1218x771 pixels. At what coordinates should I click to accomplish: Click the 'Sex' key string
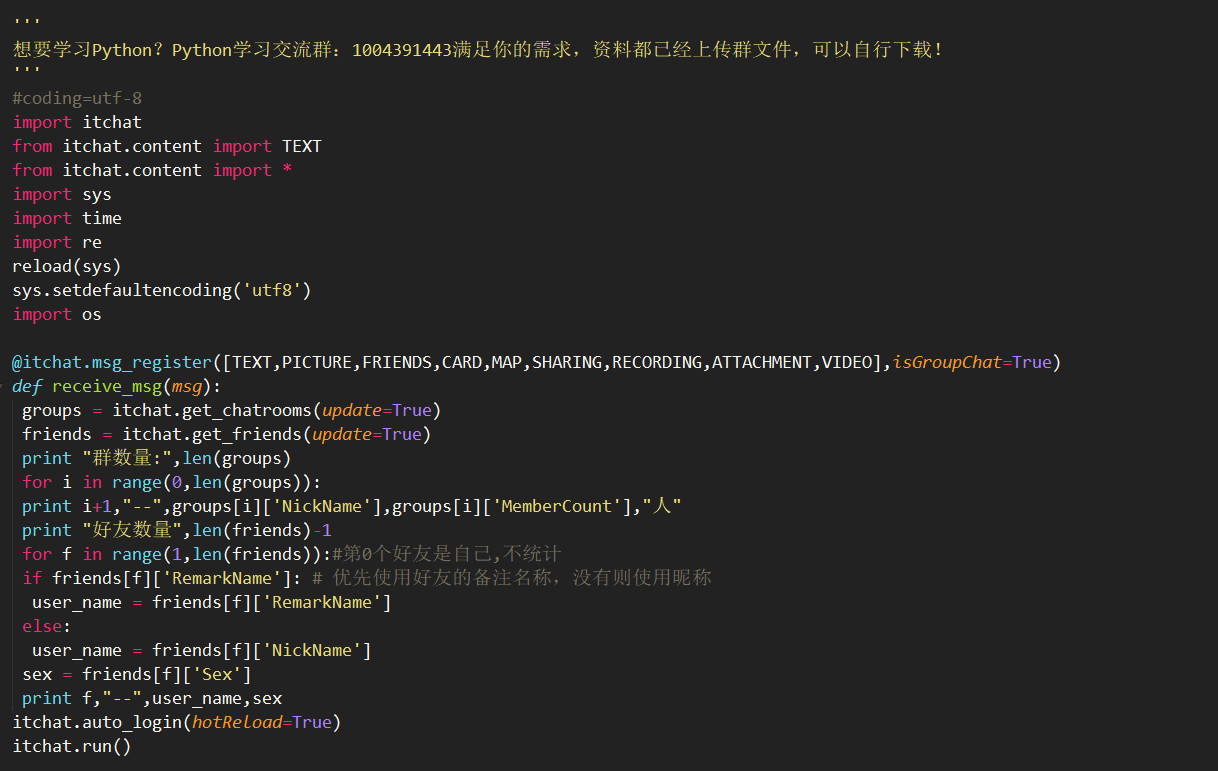217,674
